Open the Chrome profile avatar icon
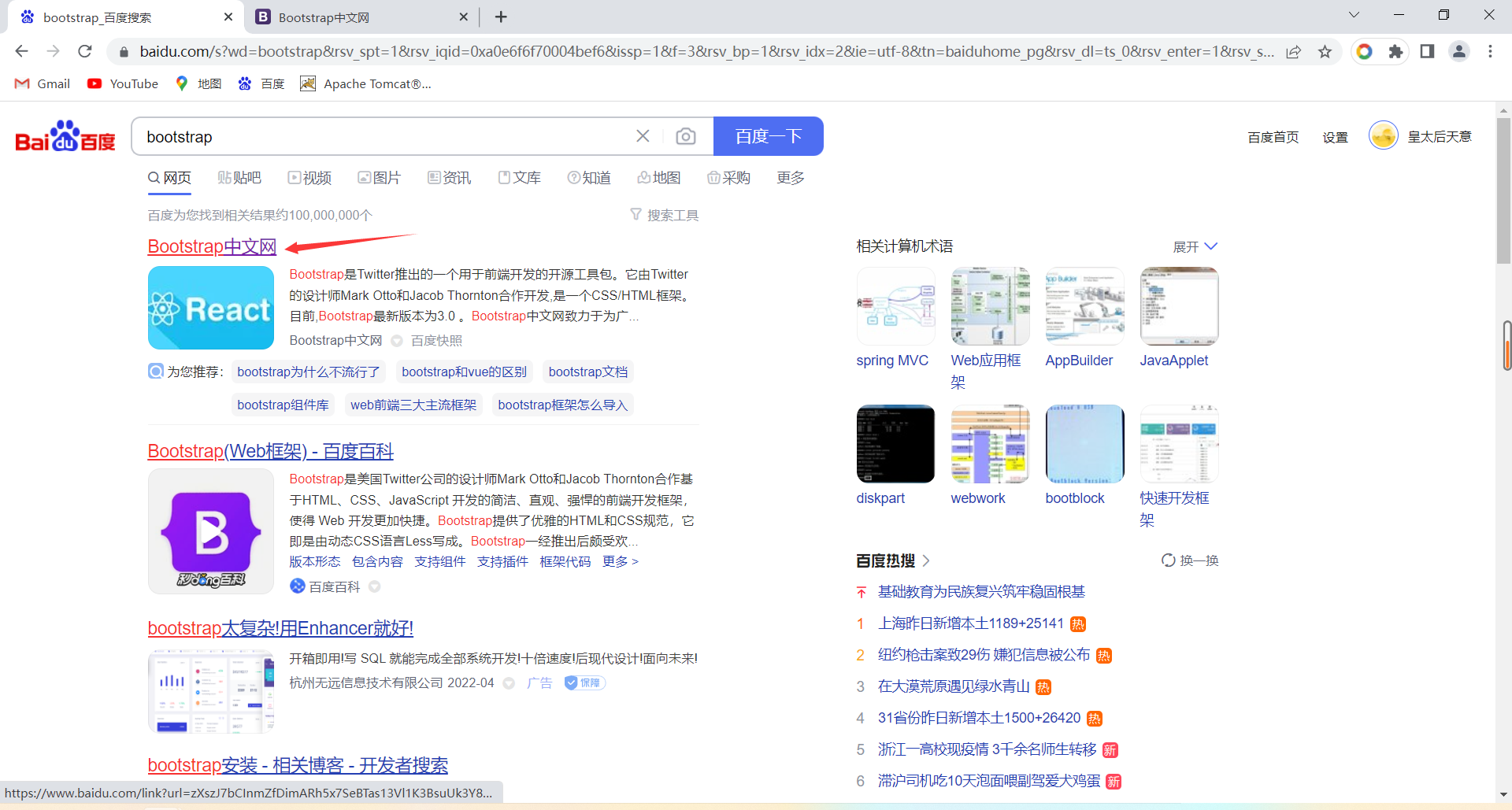Screen dimensions: 1512x810 point(1458,51)
